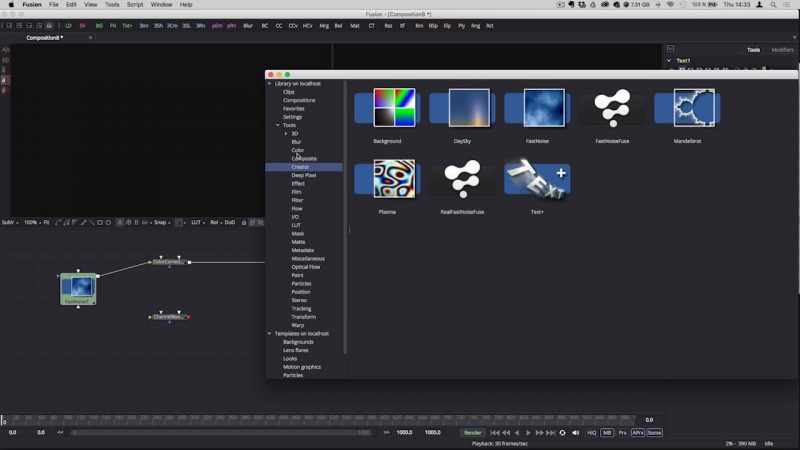Viewport: 800px width, 450px height.
Task: Click the Rct rectangle toolbar shortcut
Action: pos(490,26)
